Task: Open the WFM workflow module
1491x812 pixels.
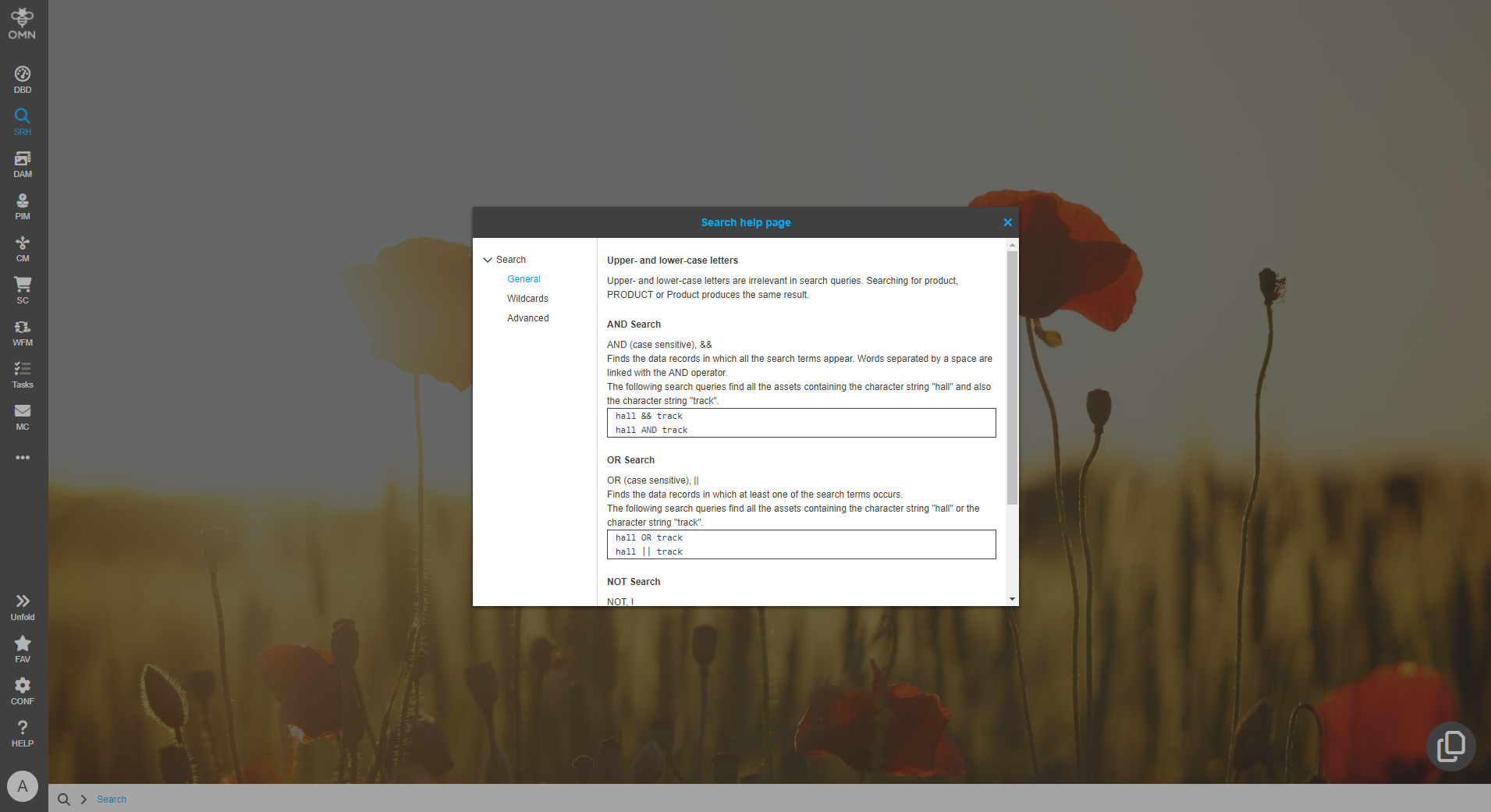Action: pos(22,332)
